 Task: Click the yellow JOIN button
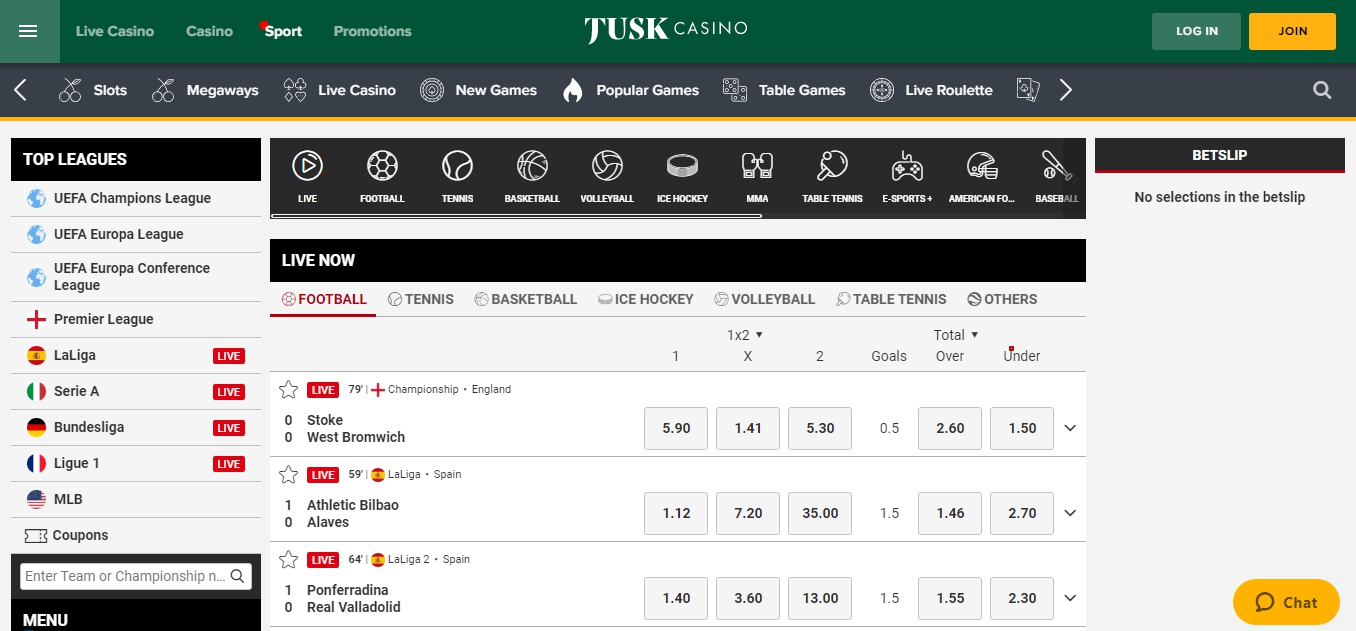coord(1292,31)
